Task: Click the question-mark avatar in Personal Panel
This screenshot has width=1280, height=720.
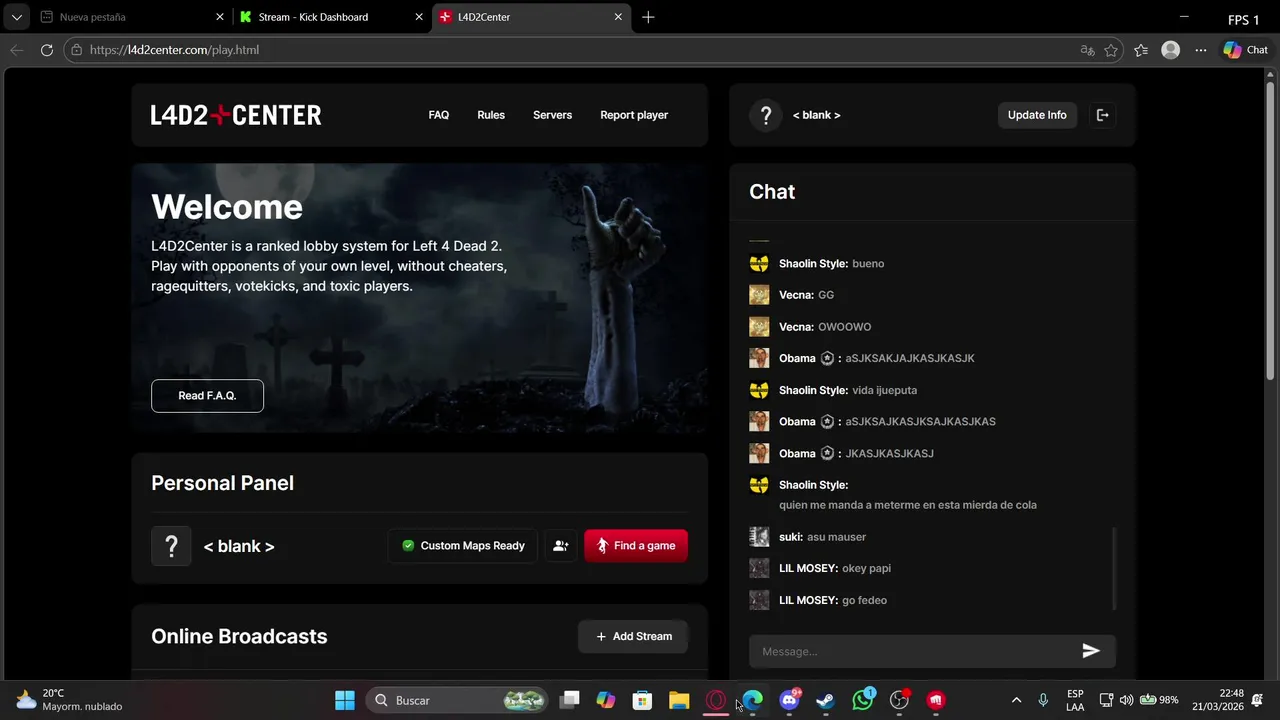Action: click(x=171, y=546)
